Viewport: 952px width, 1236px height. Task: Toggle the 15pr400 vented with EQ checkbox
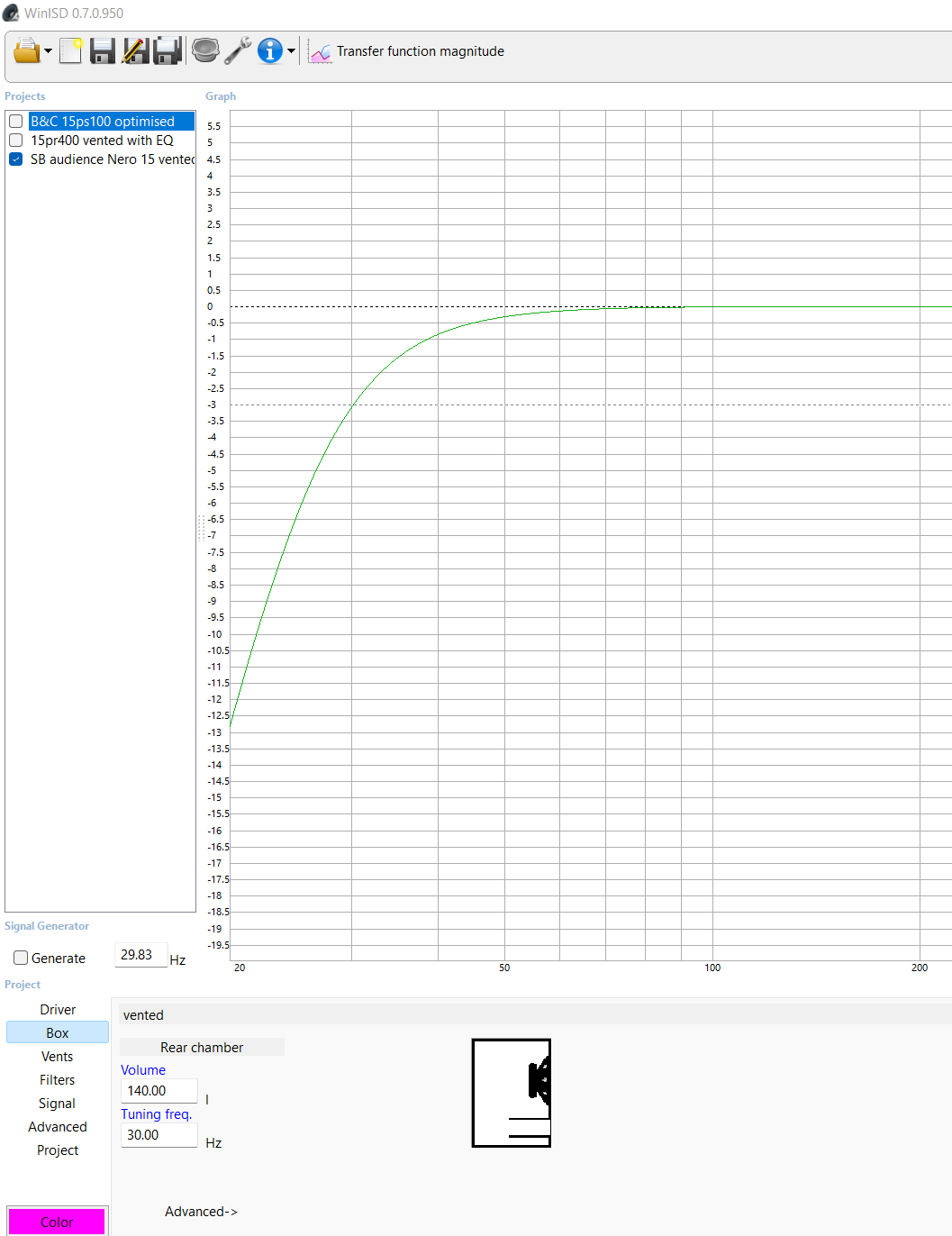click(x=16, y=141)
